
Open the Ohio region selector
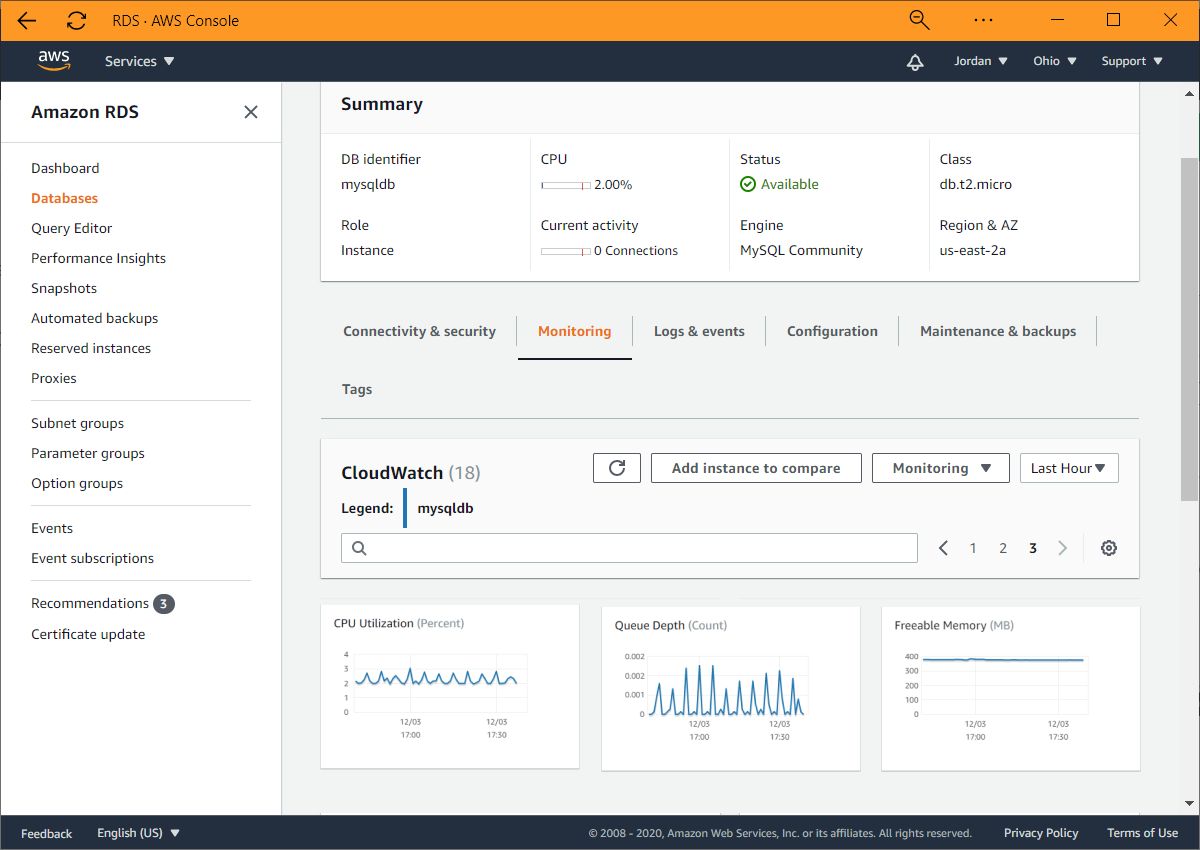[x=1055, y=61]
